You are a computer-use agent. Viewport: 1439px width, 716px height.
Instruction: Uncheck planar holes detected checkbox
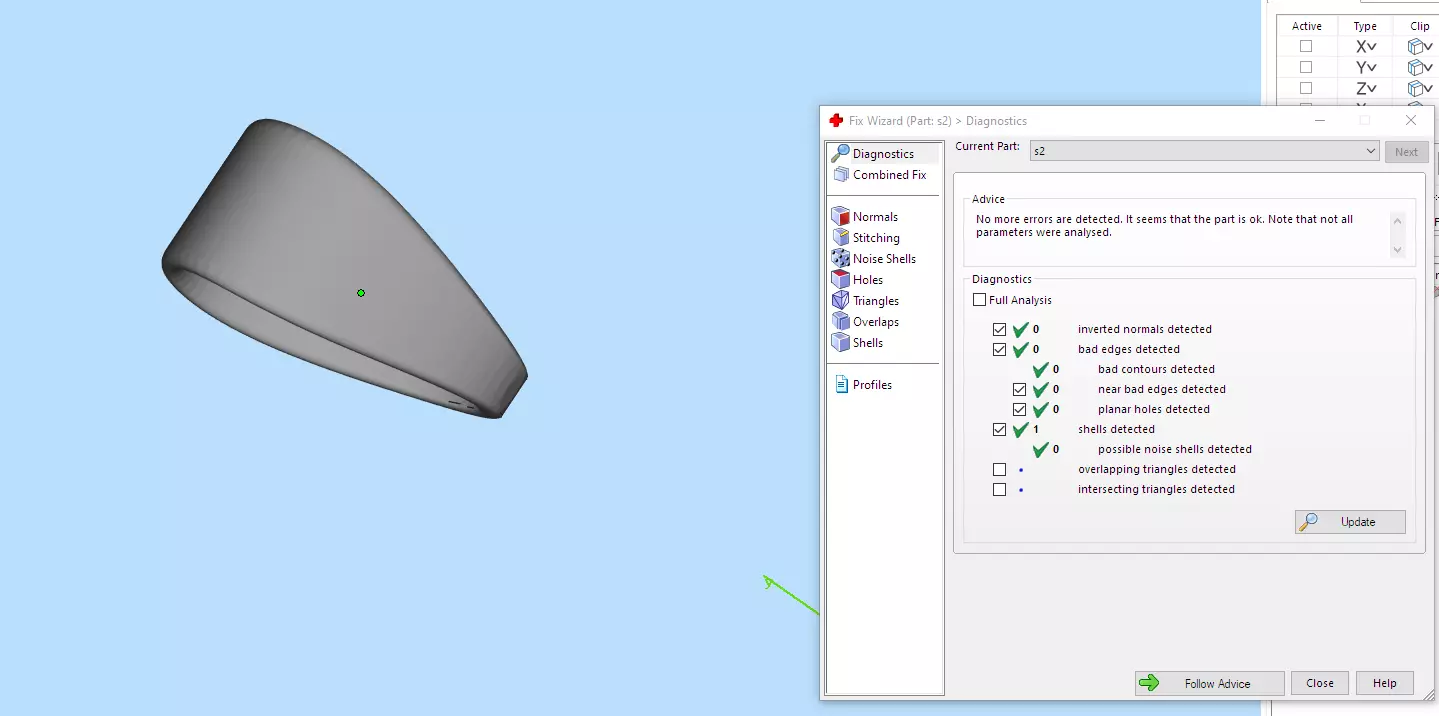(1020, 409)
